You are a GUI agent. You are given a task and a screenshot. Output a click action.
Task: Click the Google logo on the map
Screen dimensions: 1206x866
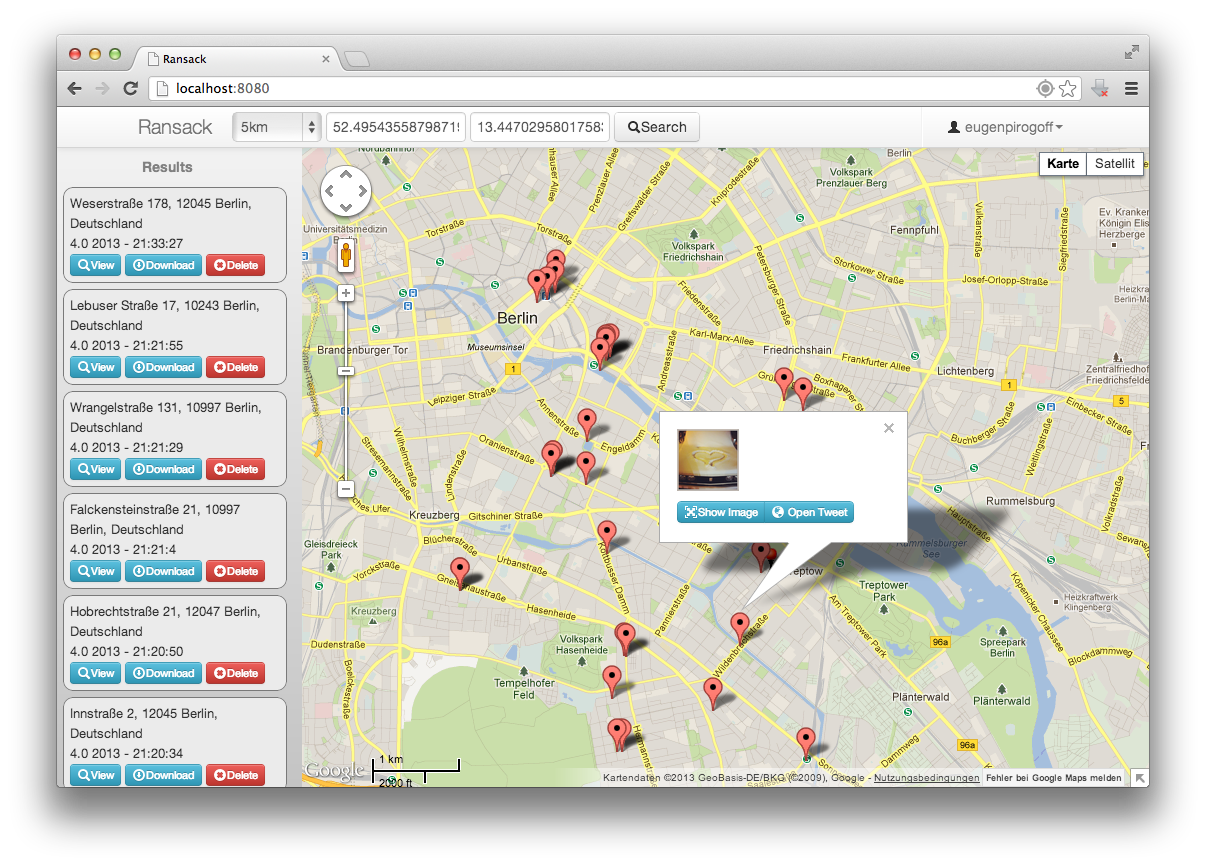coord(335,771)
